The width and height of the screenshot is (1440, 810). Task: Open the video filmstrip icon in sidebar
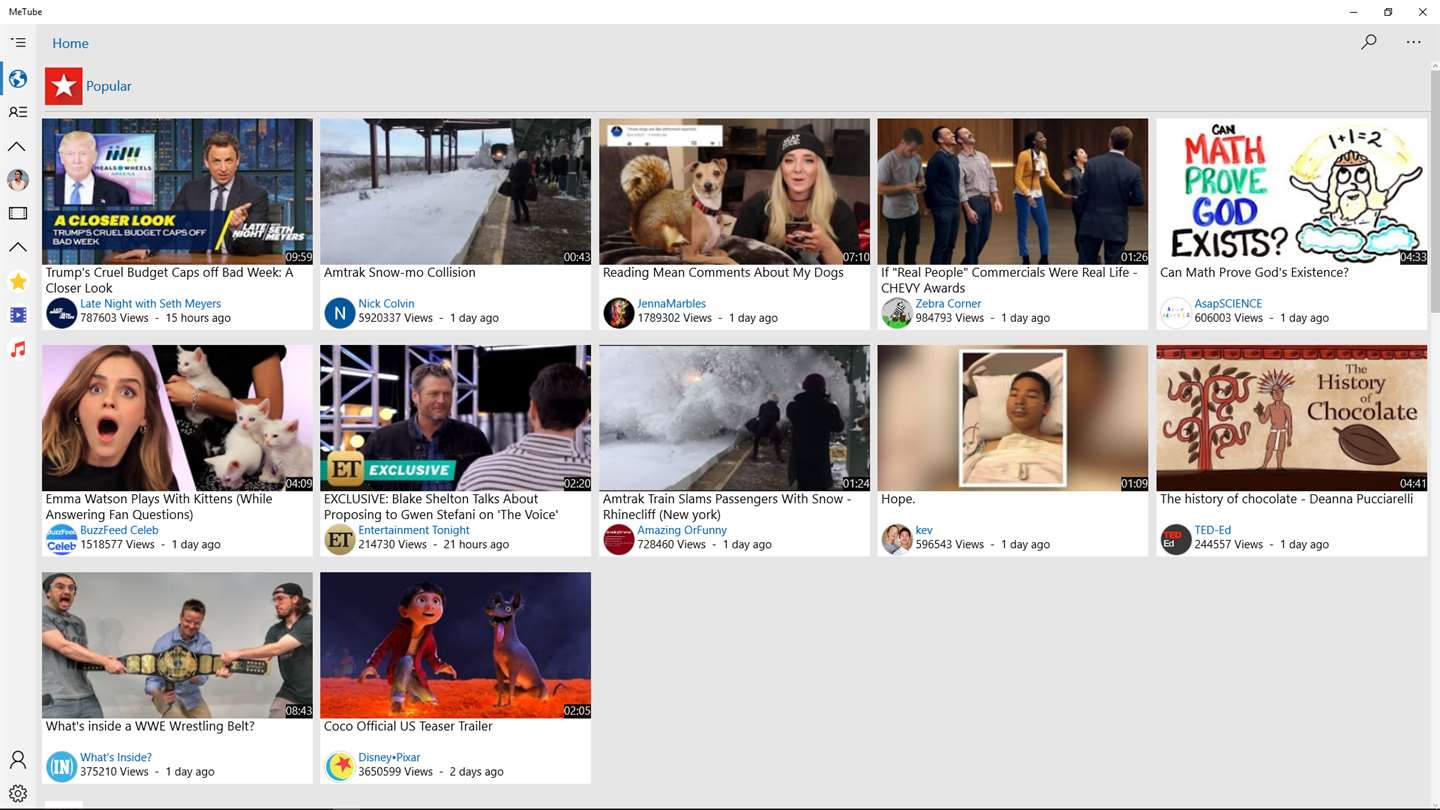[18, 213]
